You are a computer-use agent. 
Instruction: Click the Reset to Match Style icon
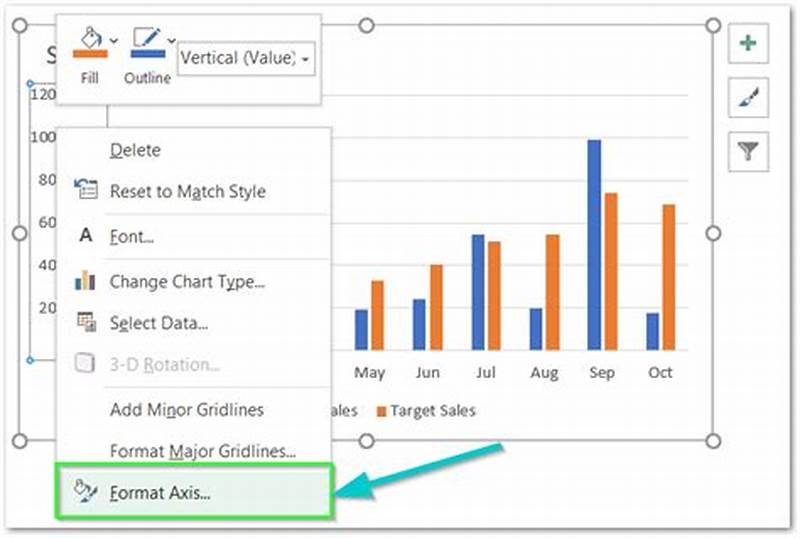click(x=86, y=189)
